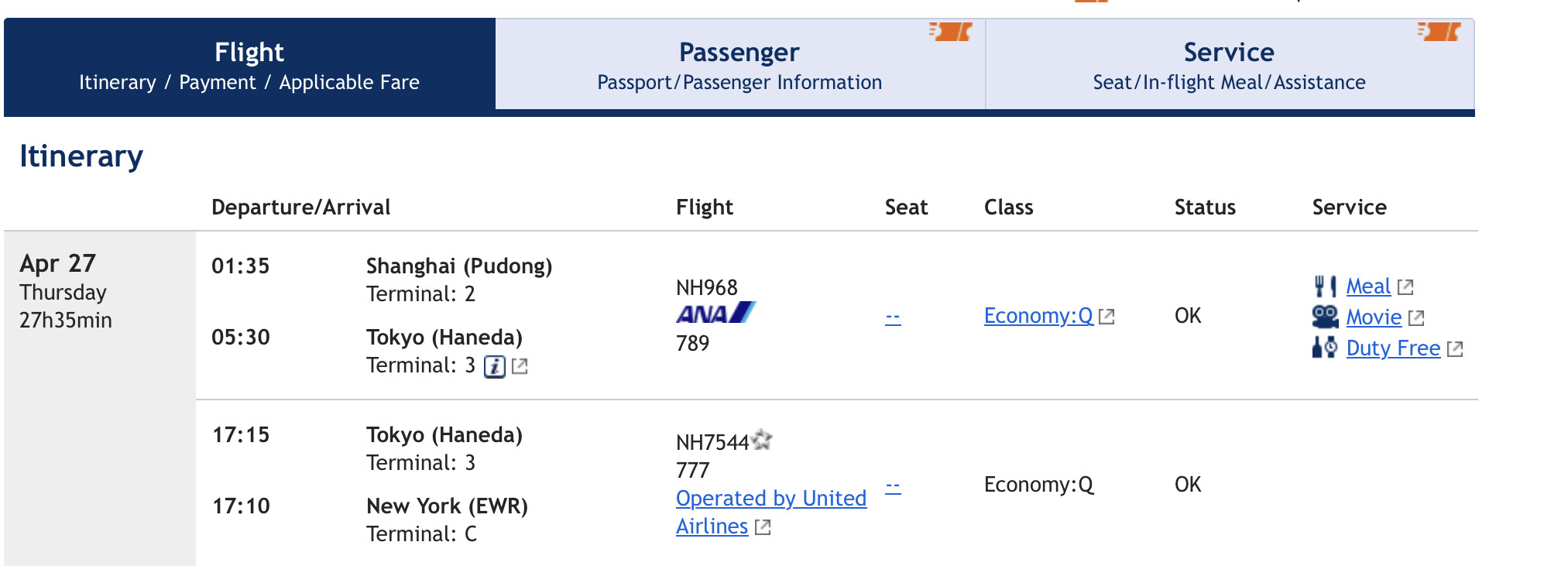Click the orange badge on Service tab

click(x=1439, y=32)
